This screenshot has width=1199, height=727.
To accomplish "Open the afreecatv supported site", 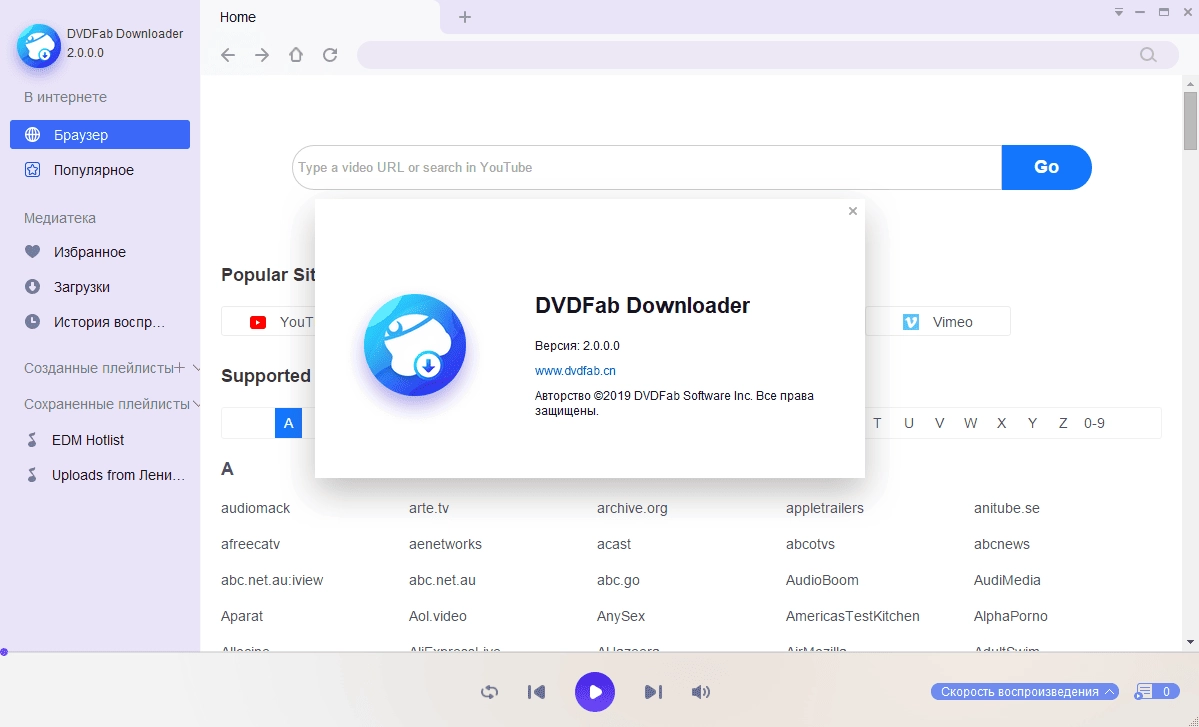I will point(250,544).
